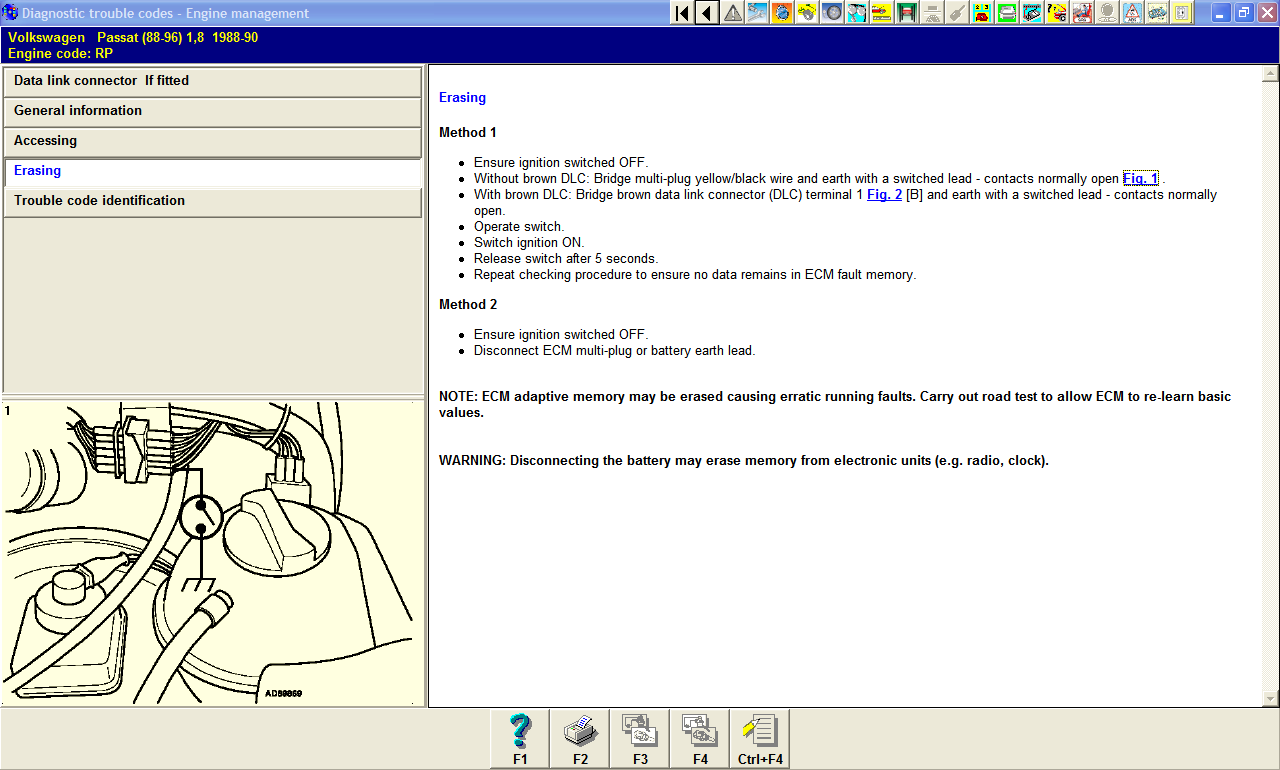This screenshot has height=770, width=1280.
Task: Open 'Data link connector If fitted' section
Action: 212,81
